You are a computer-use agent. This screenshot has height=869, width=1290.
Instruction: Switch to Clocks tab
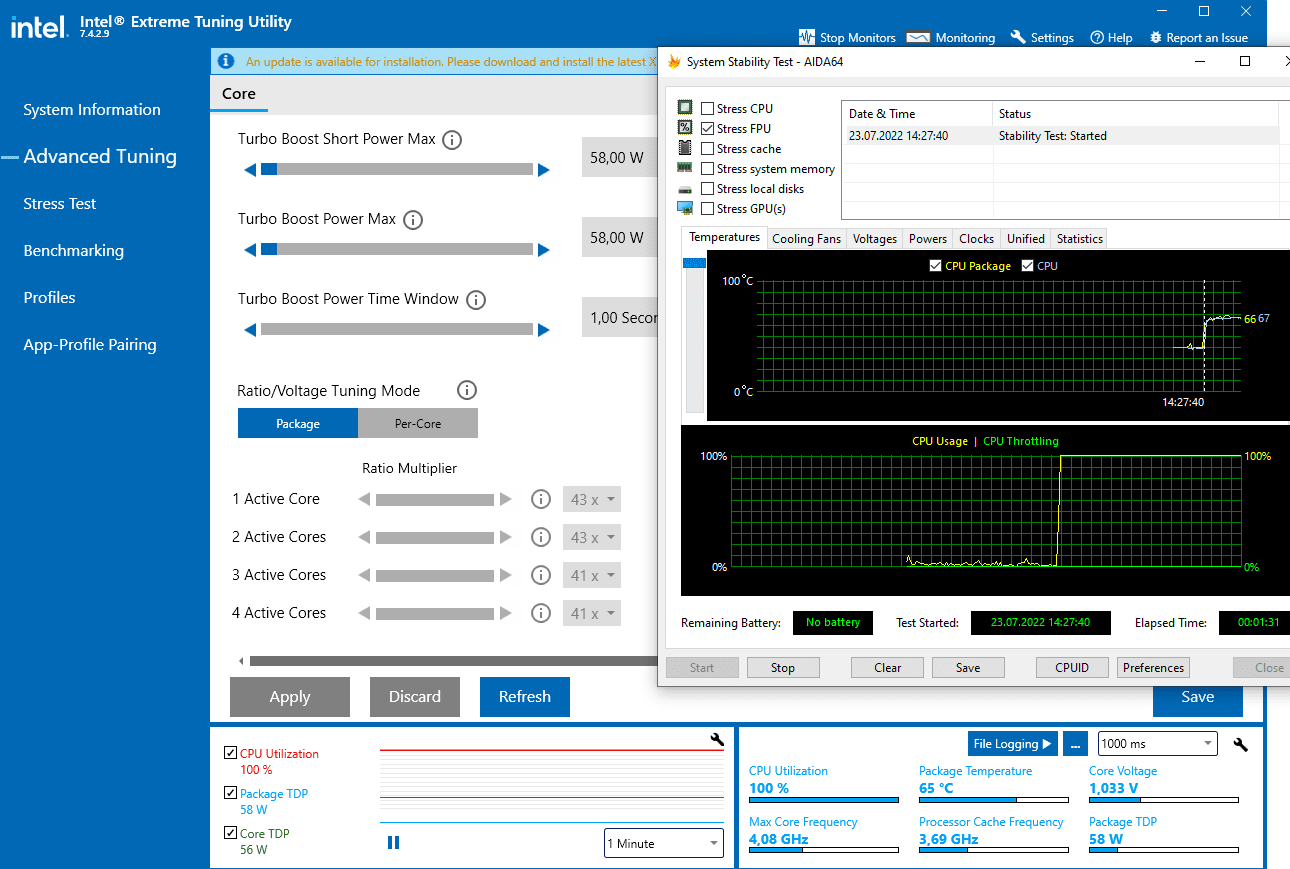(x=977, y=239)
